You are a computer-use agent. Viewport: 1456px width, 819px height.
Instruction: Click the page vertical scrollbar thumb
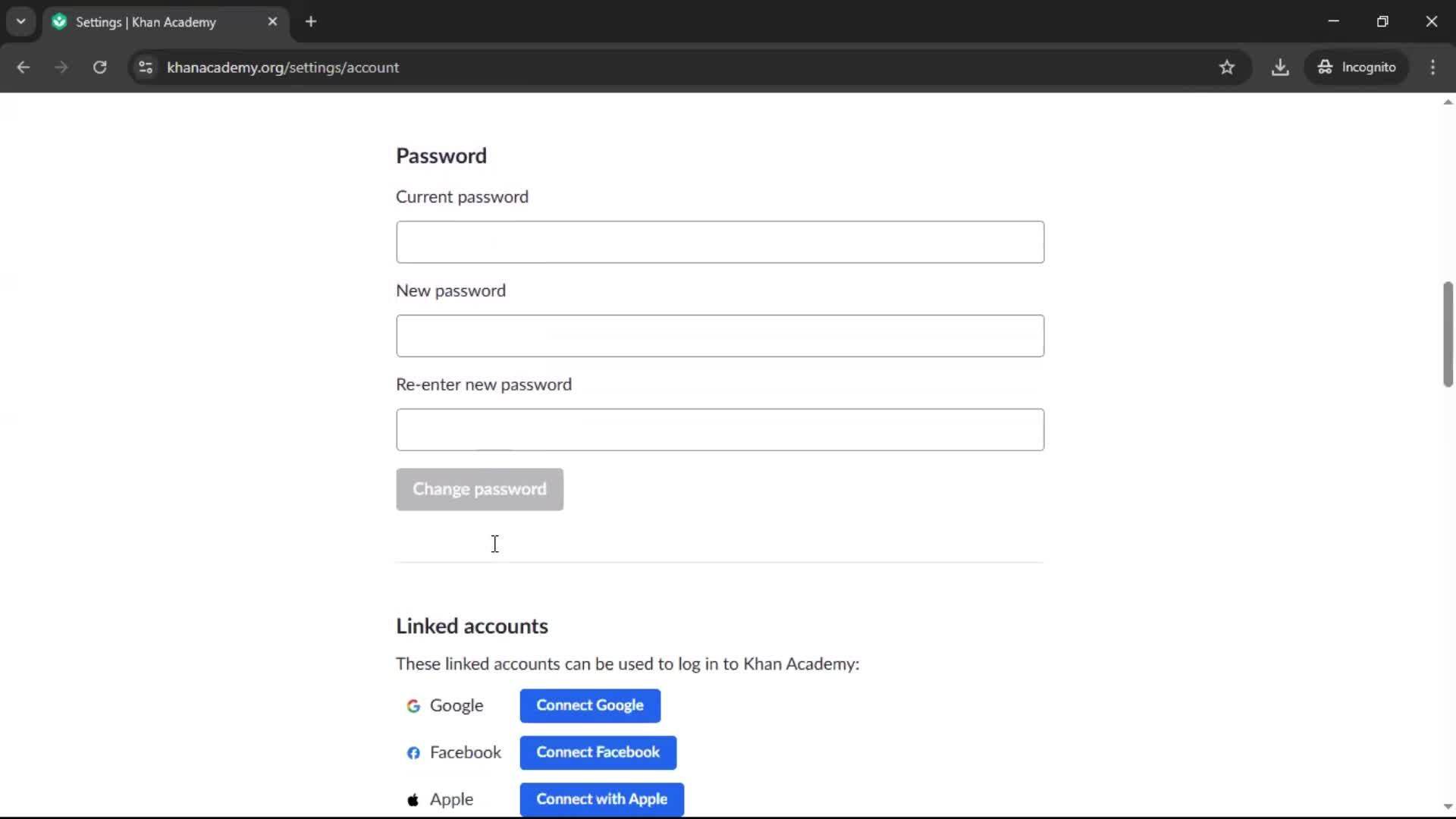[x=1448, y=334]
